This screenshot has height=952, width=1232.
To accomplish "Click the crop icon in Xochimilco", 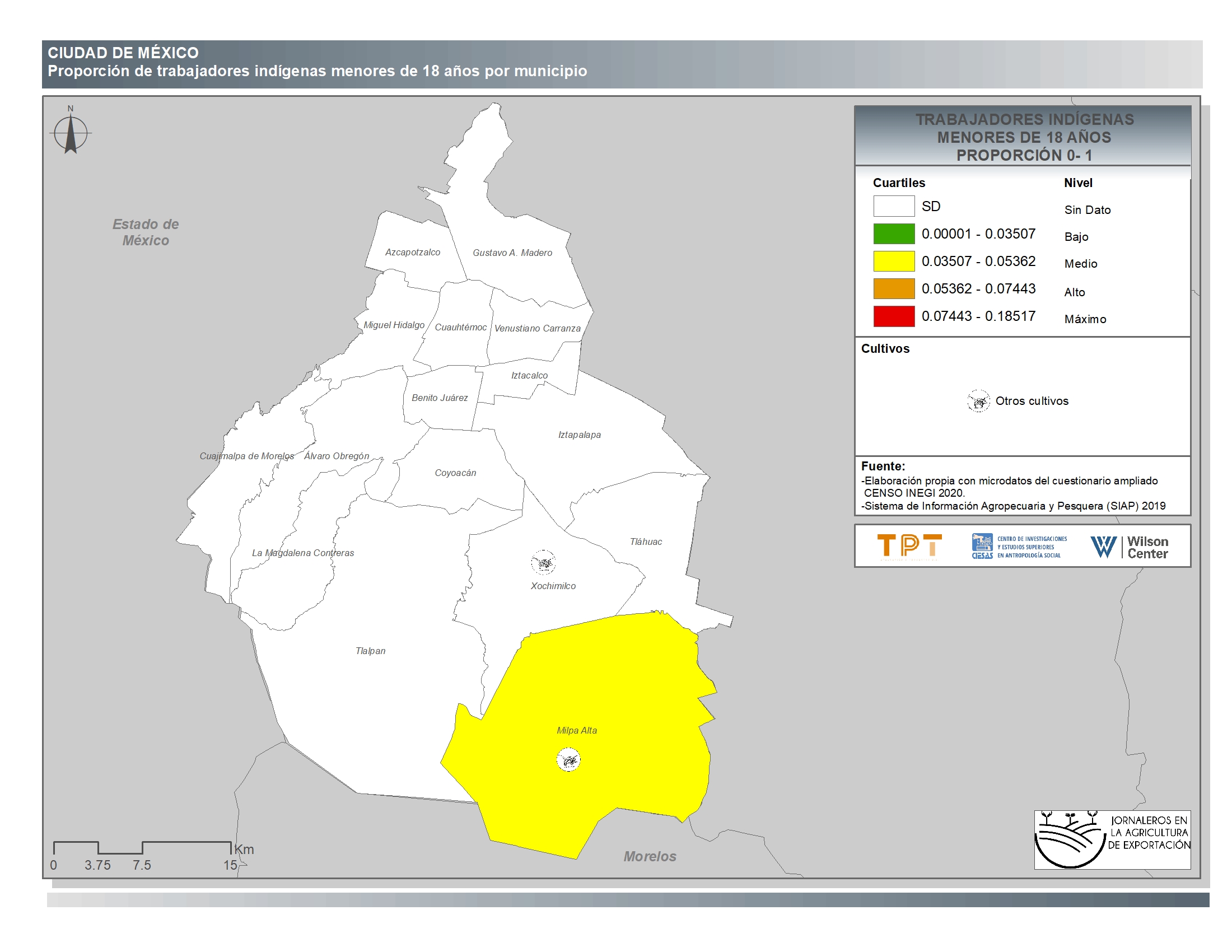I will pos(543,562).
